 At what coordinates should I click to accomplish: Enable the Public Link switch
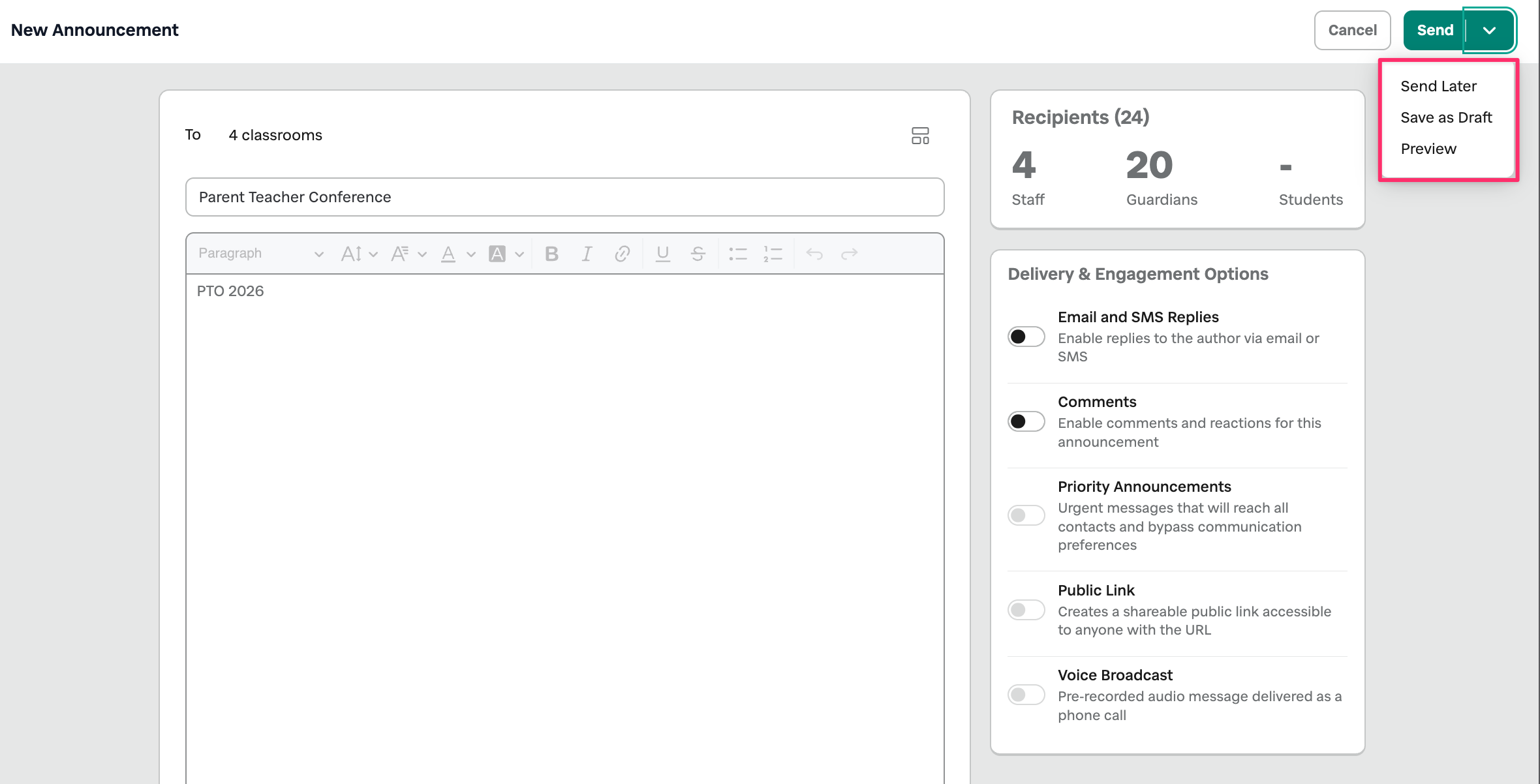pyautogui.click(x=1026, y=610)
